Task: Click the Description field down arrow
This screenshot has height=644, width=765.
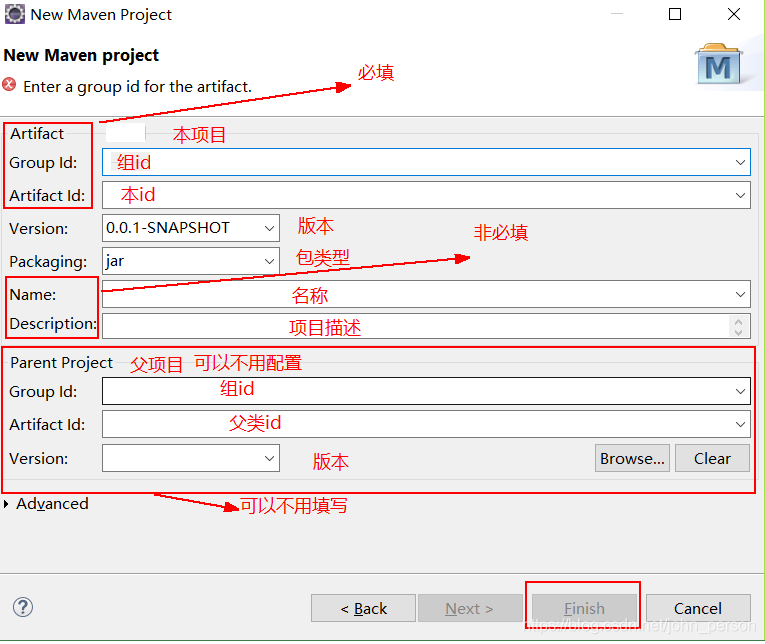Action: click(738, 332)
